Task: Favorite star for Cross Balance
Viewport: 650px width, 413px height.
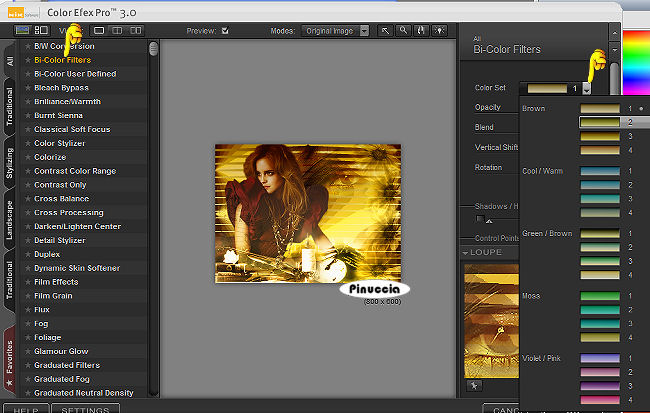Action: (28, 199)
